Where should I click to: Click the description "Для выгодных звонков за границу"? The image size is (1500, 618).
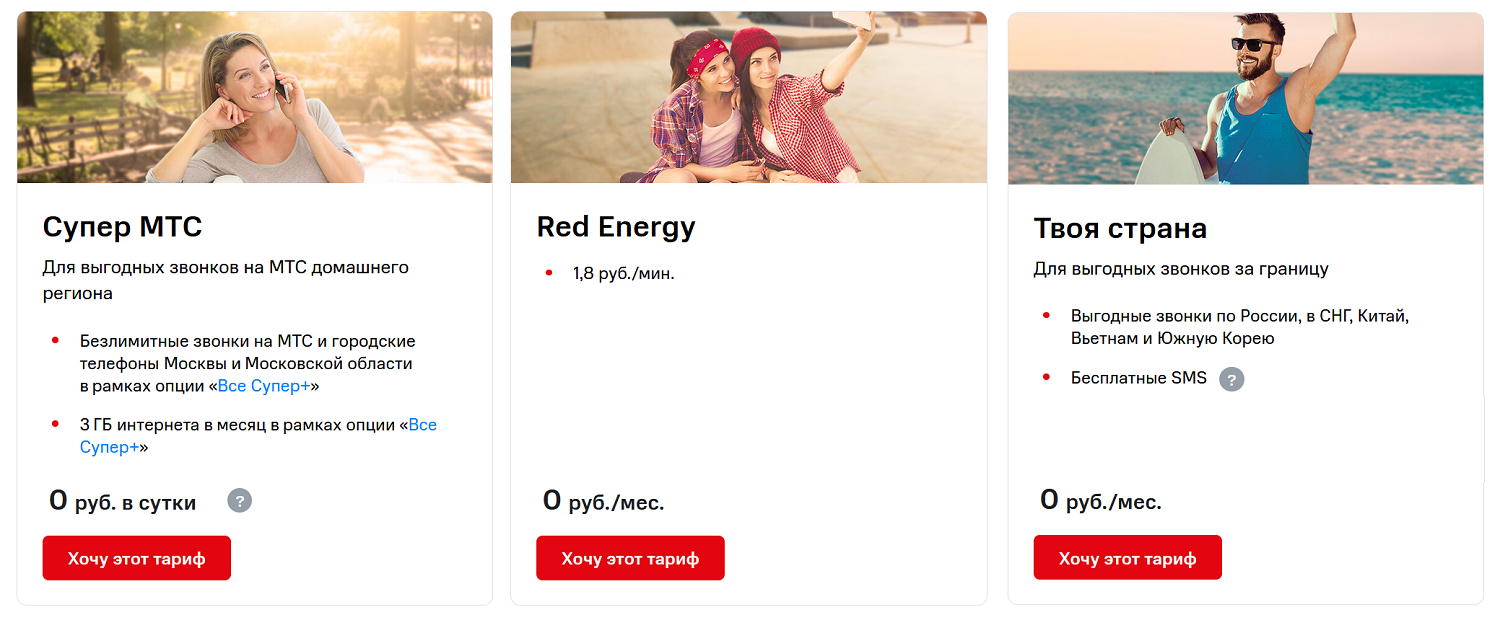tap(1181, 269)
